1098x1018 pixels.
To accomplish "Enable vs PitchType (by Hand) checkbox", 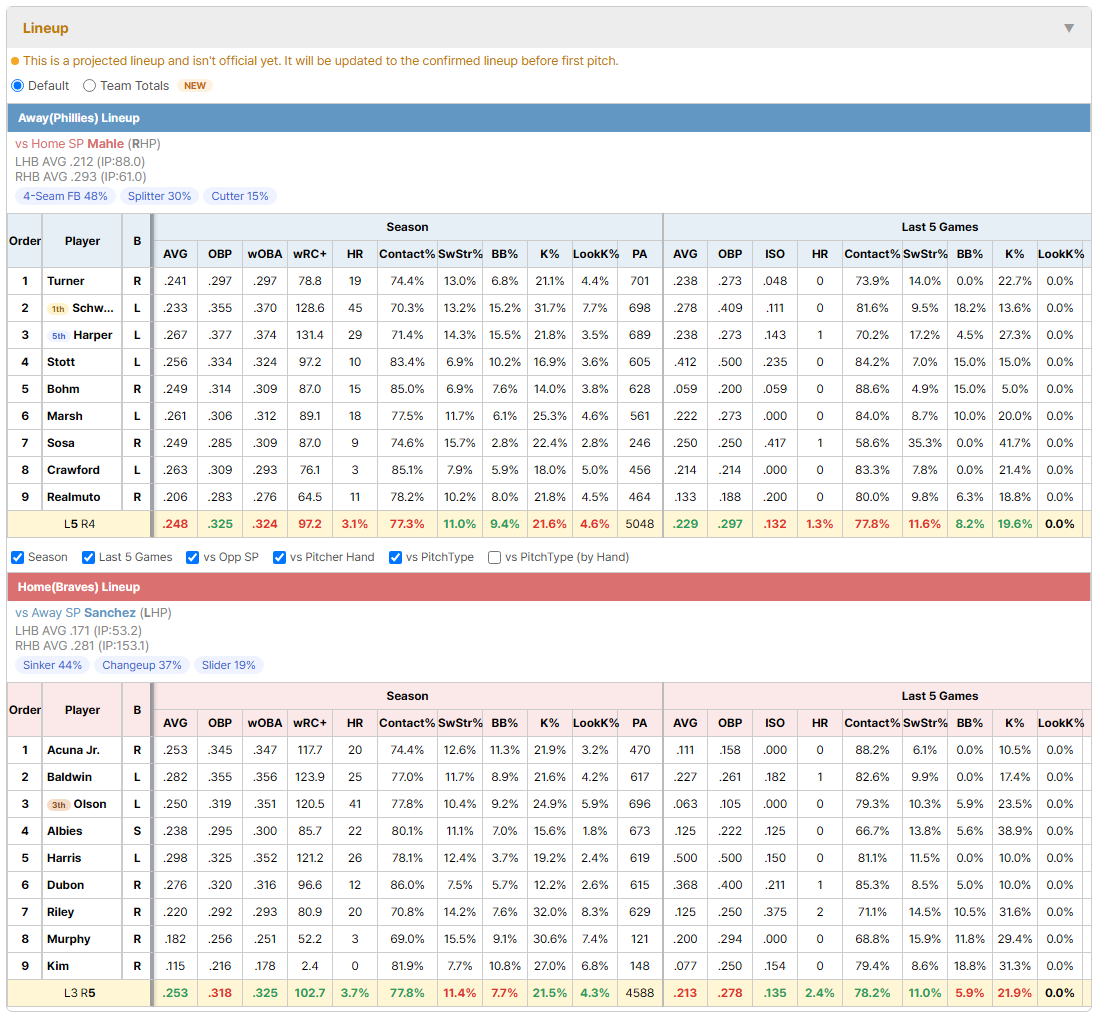I will 494,557.
